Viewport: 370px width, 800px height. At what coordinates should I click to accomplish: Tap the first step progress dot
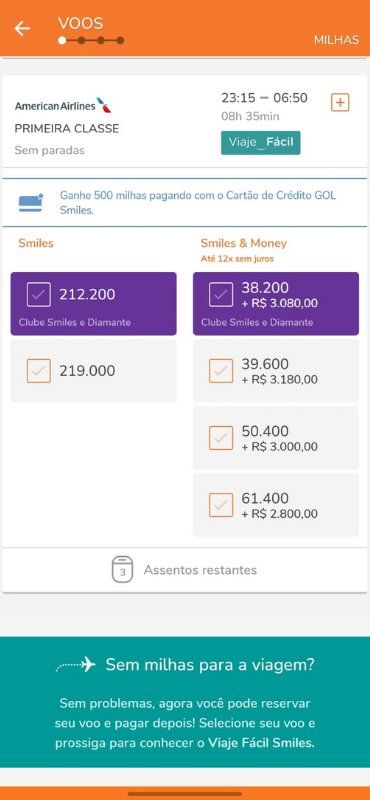(62, 40)
